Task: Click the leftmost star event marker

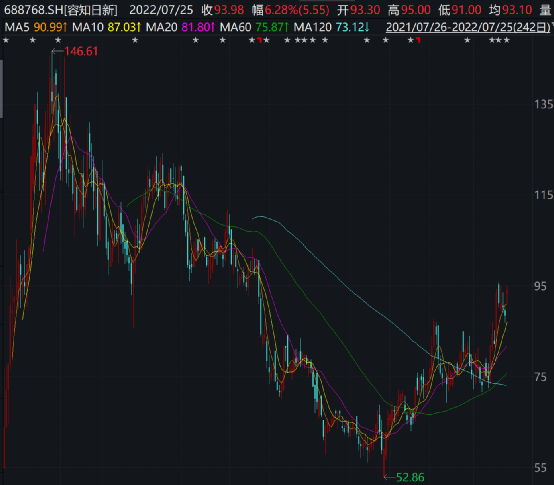Action: click(6, 41)
